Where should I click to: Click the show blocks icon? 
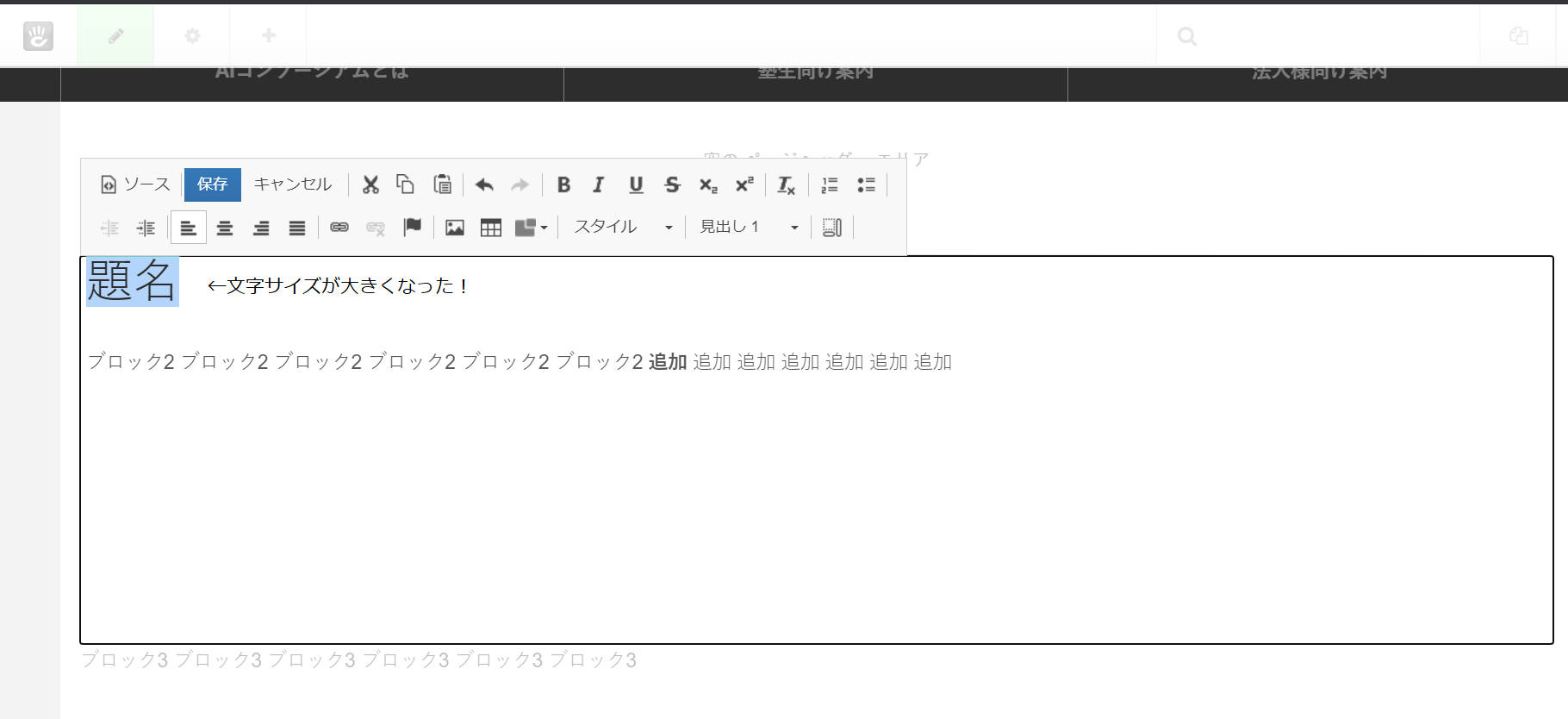coord(832,228)
